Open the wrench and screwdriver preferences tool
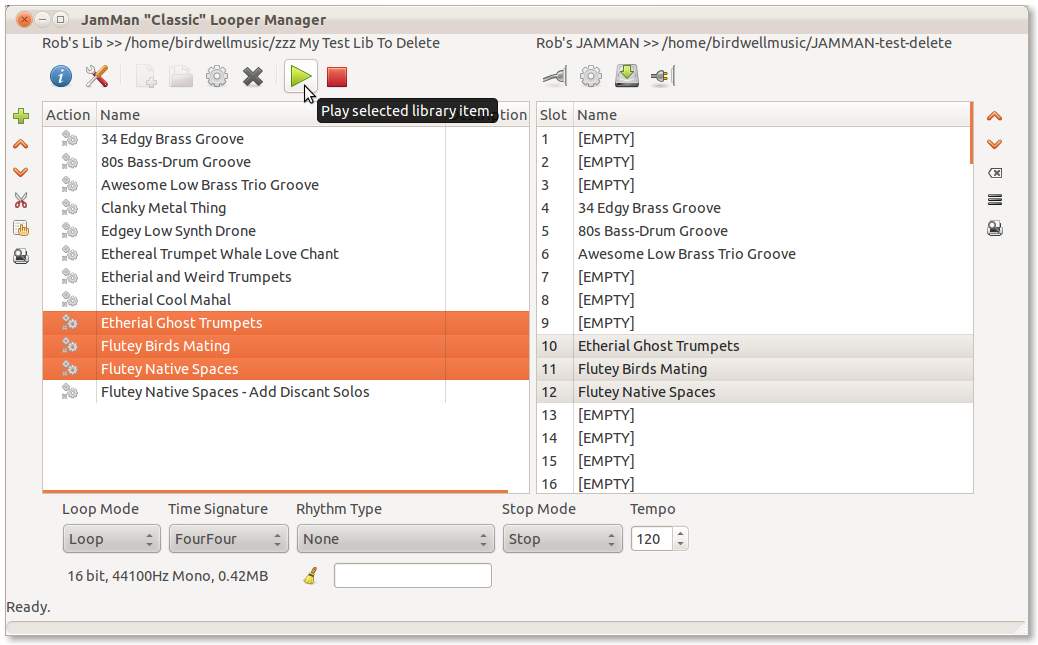 click(97, 77)
